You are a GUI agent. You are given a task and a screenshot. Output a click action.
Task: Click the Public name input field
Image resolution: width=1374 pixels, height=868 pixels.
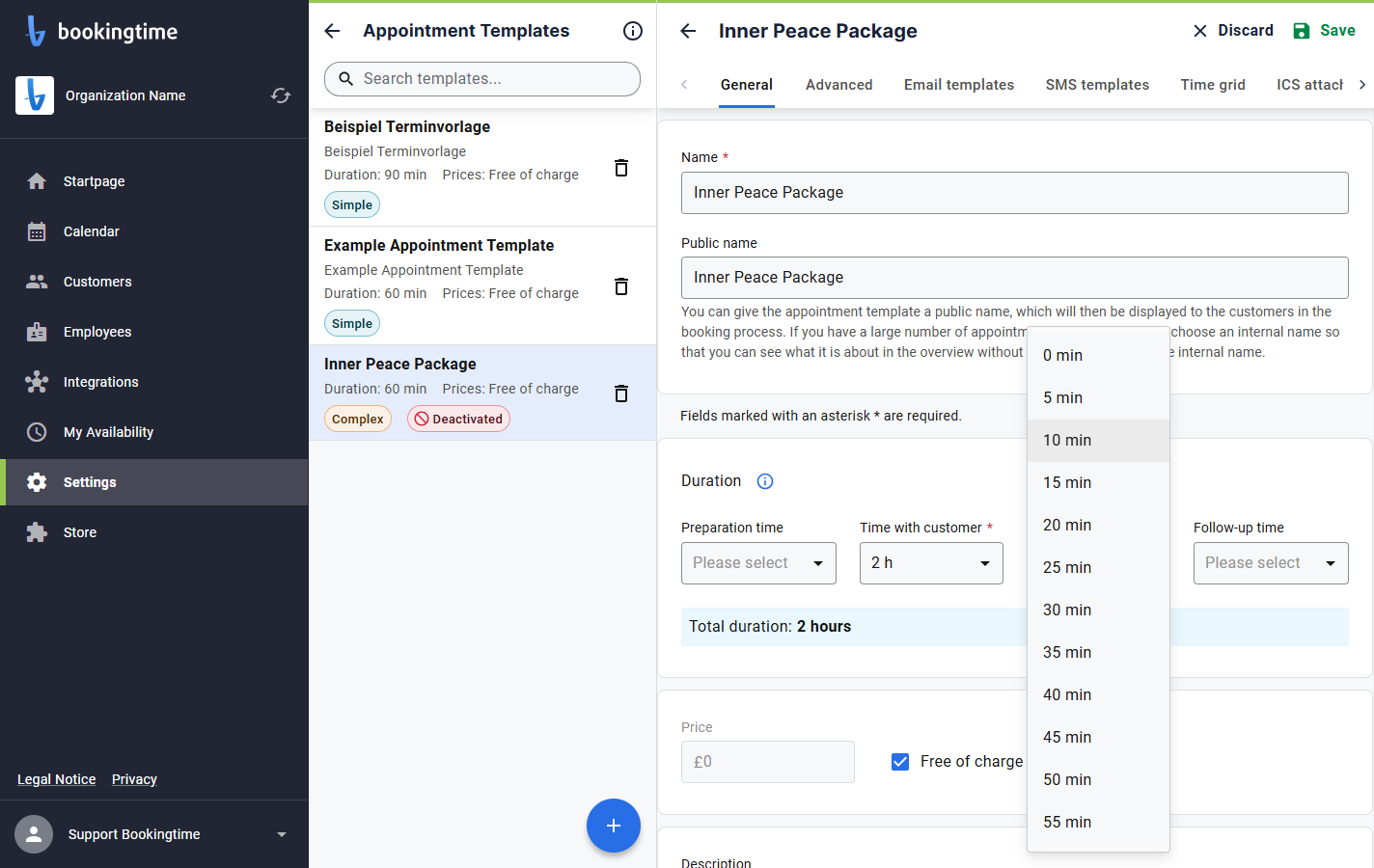tap(1015, 278)
